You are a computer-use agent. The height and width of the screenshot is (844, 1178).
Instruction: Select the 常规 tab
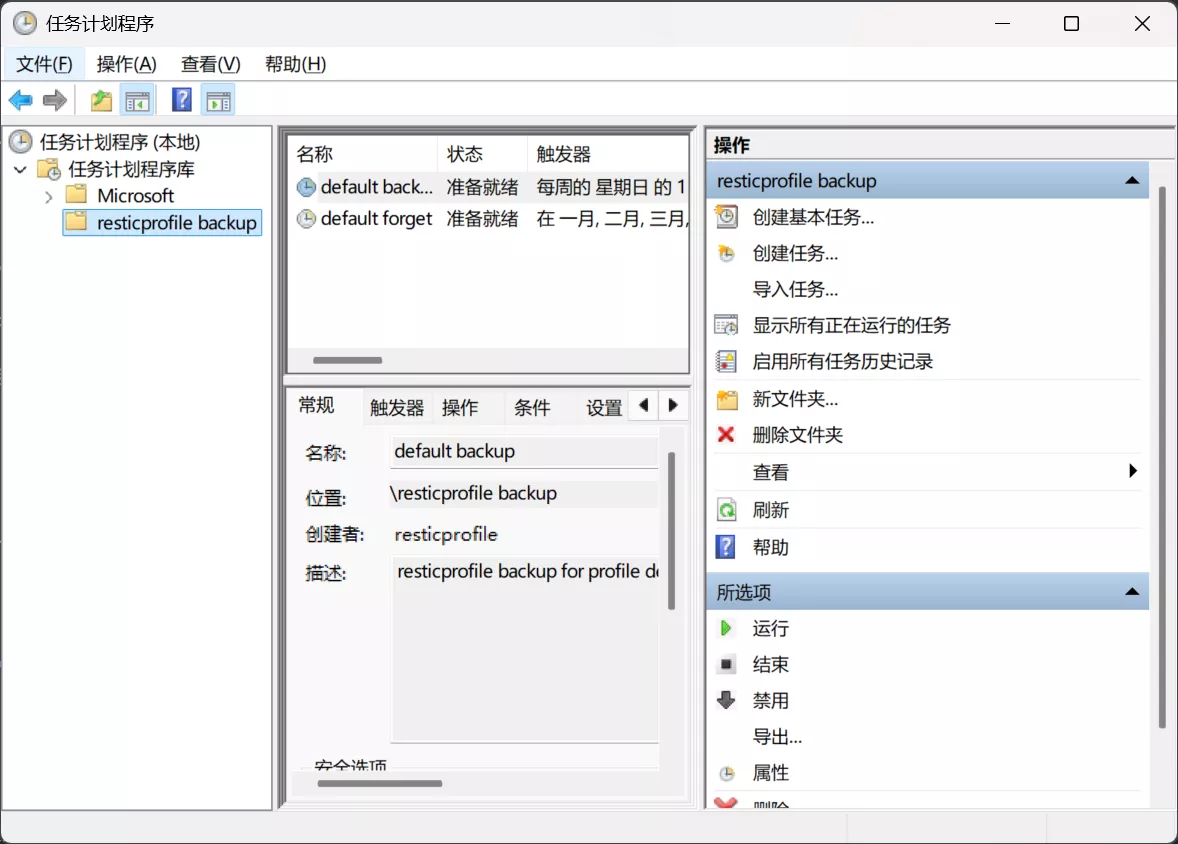(x=316, y=406)
